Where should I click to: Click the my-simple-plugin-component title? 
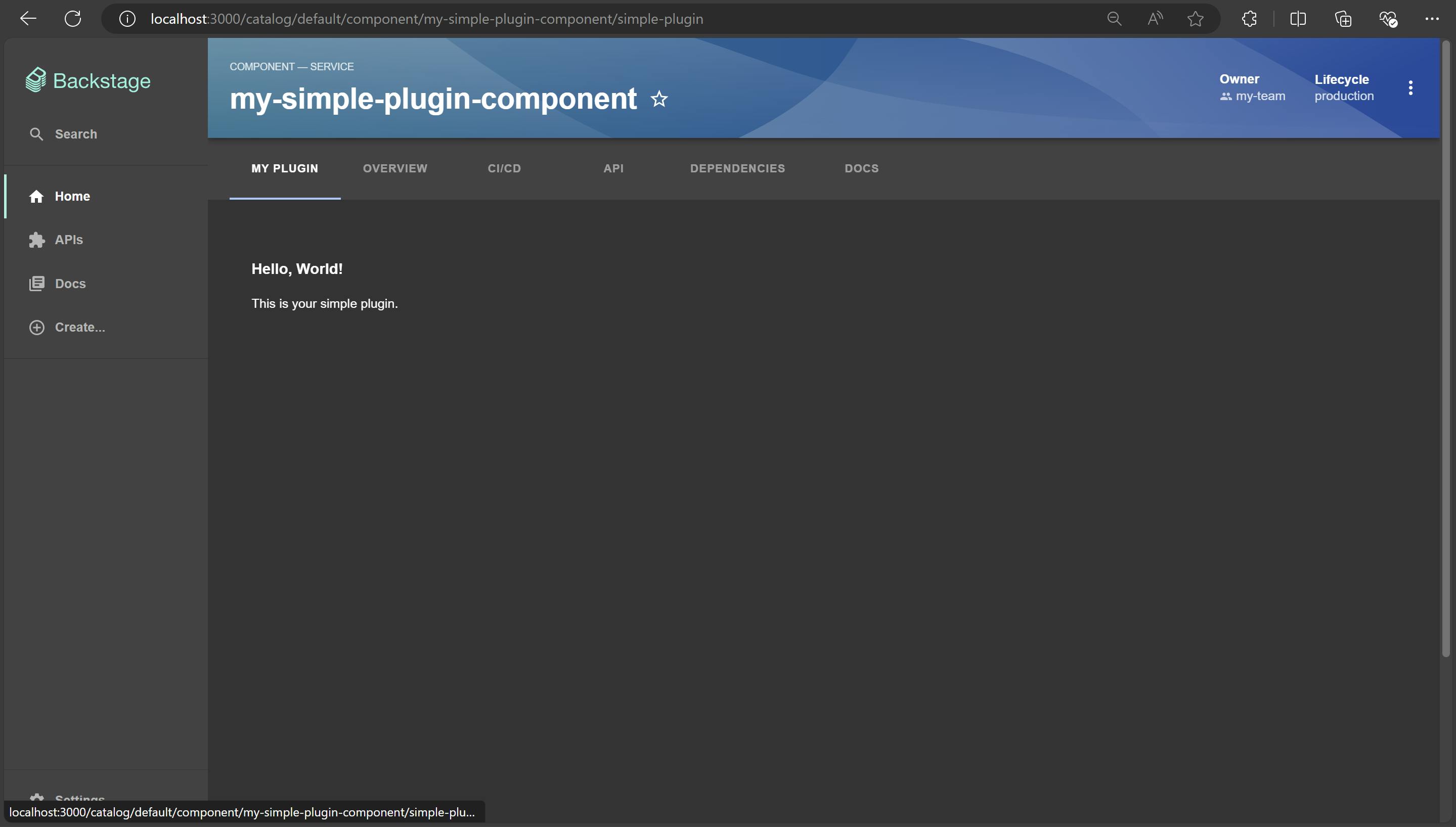point(433,99)
